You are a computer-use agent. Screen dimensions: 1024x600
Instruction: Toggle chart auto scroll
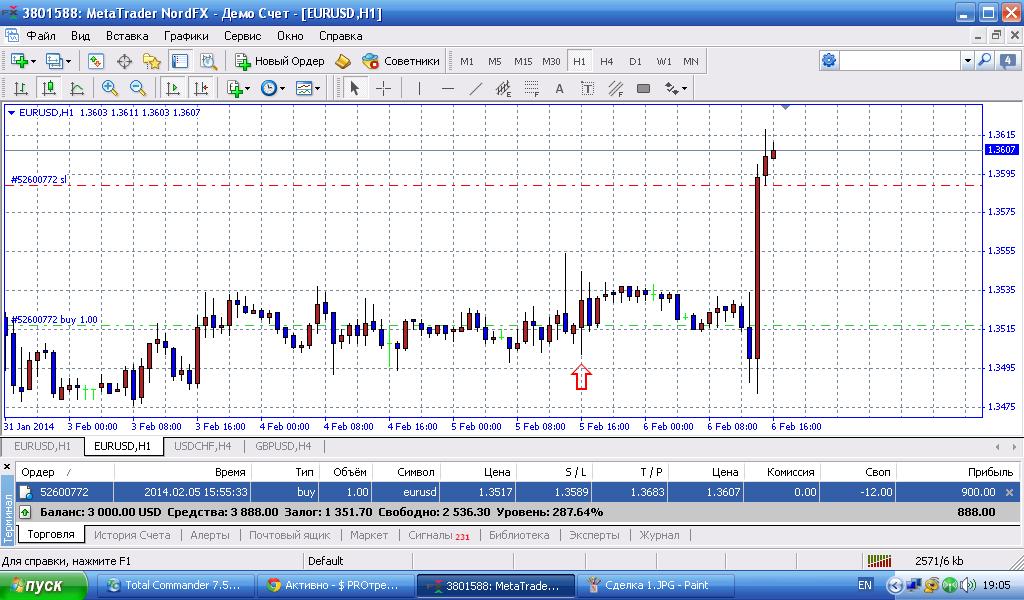pos(173,88)
